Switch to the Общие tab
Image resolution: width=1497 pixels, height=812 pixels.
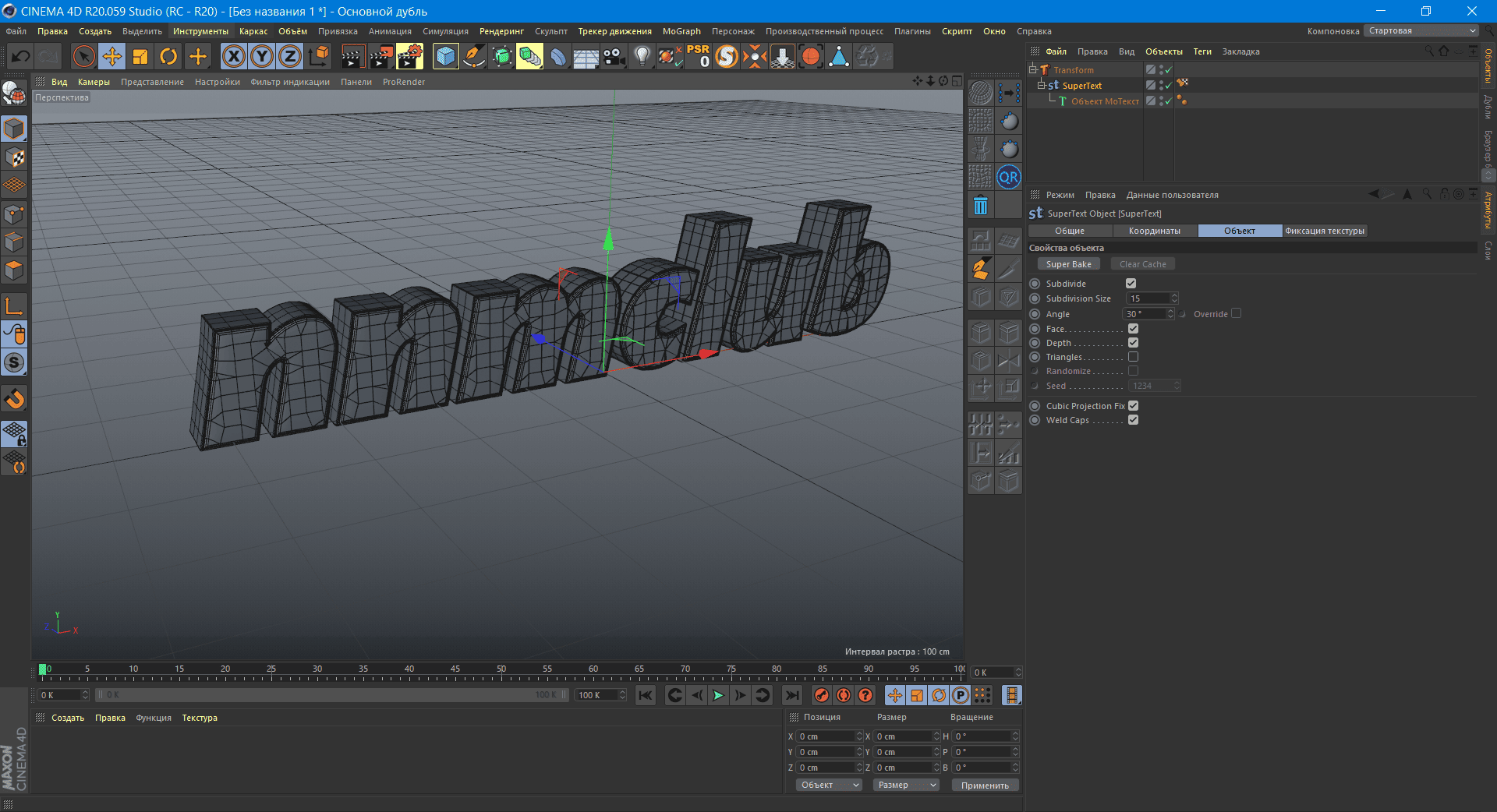click(x=1070, y=231)
